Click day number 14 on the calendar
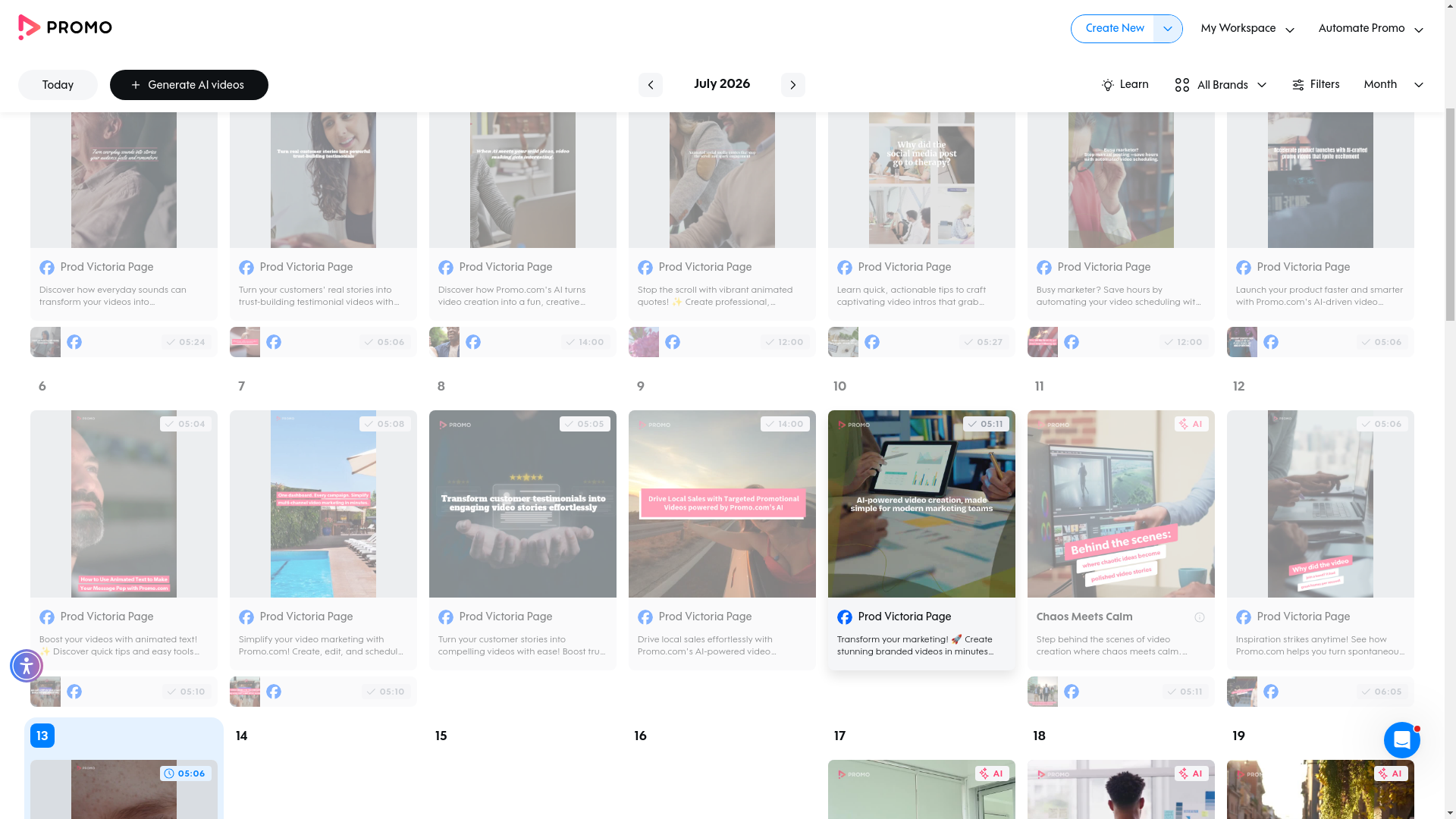The image size is (1456, 819). coord(242,736)
